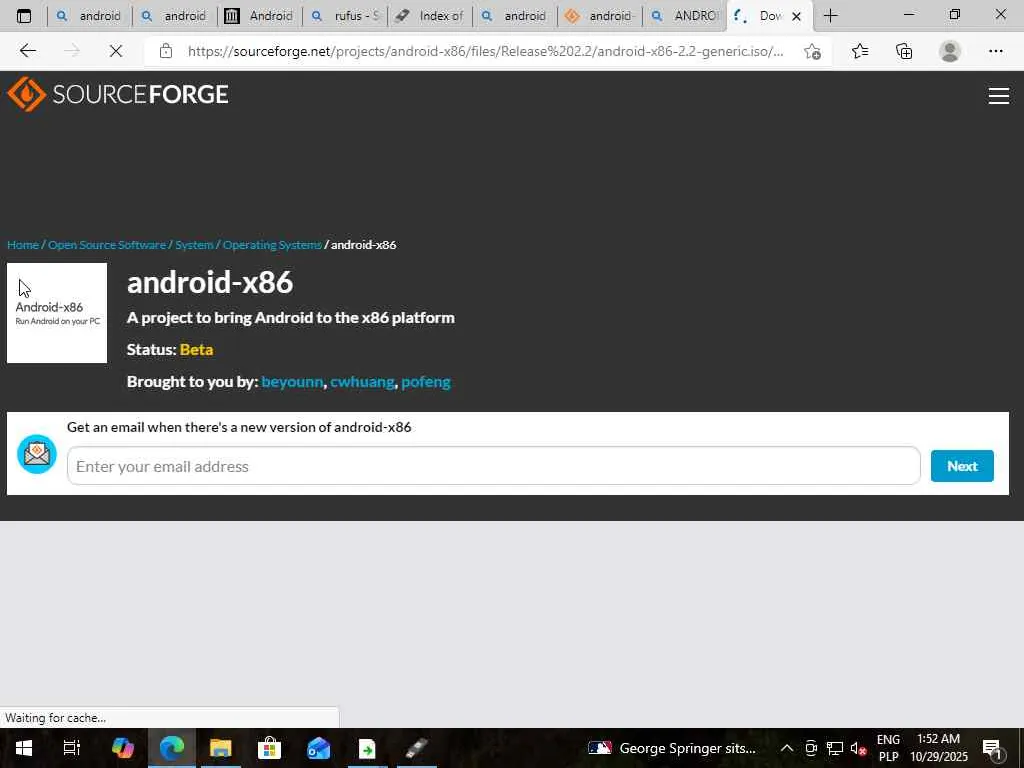This screenshot has width=1024, height=768.
Task: Click the email address input field
Action: point(494,466)
